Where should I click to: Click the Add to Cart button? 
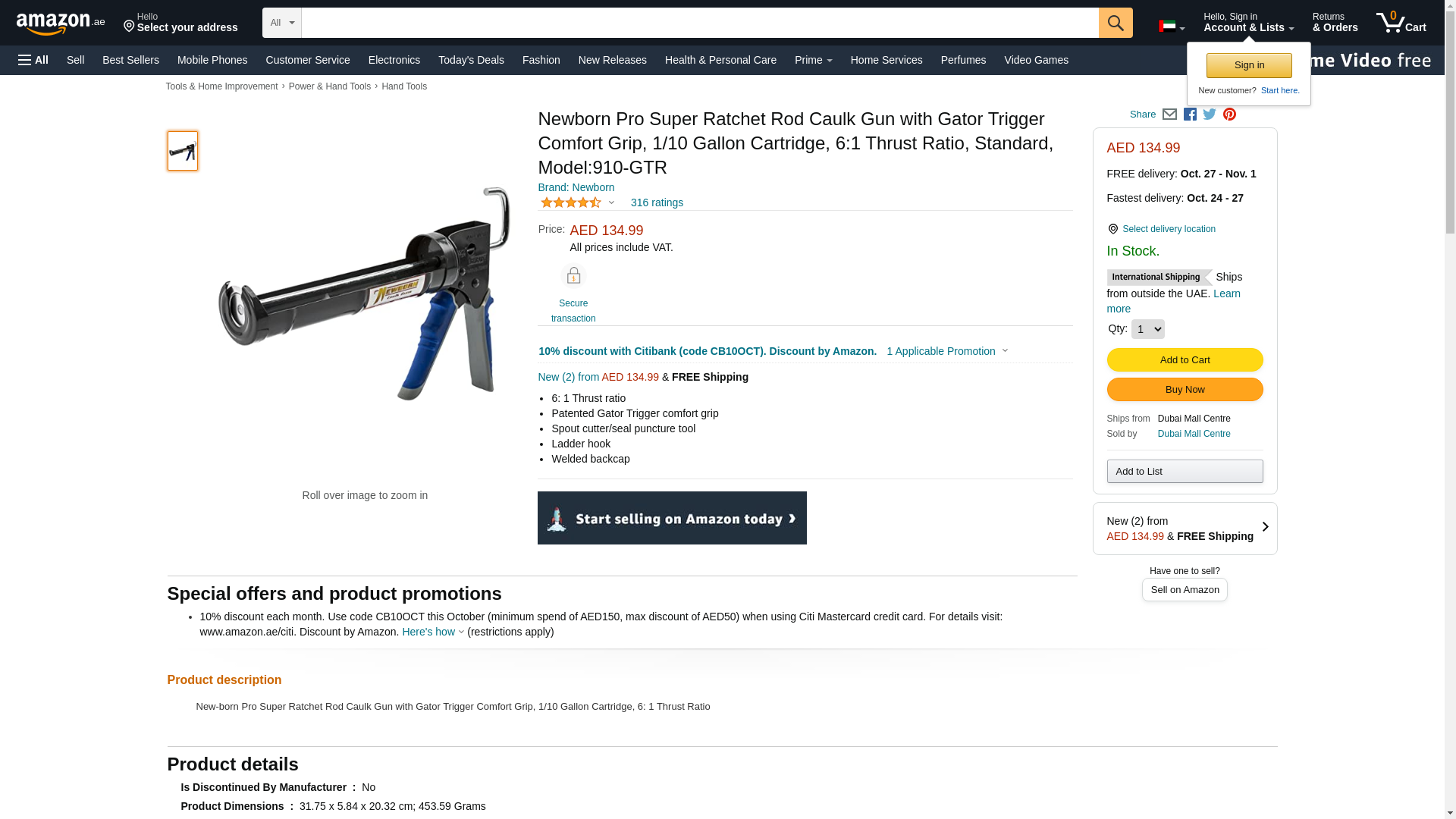(1185, 360)
